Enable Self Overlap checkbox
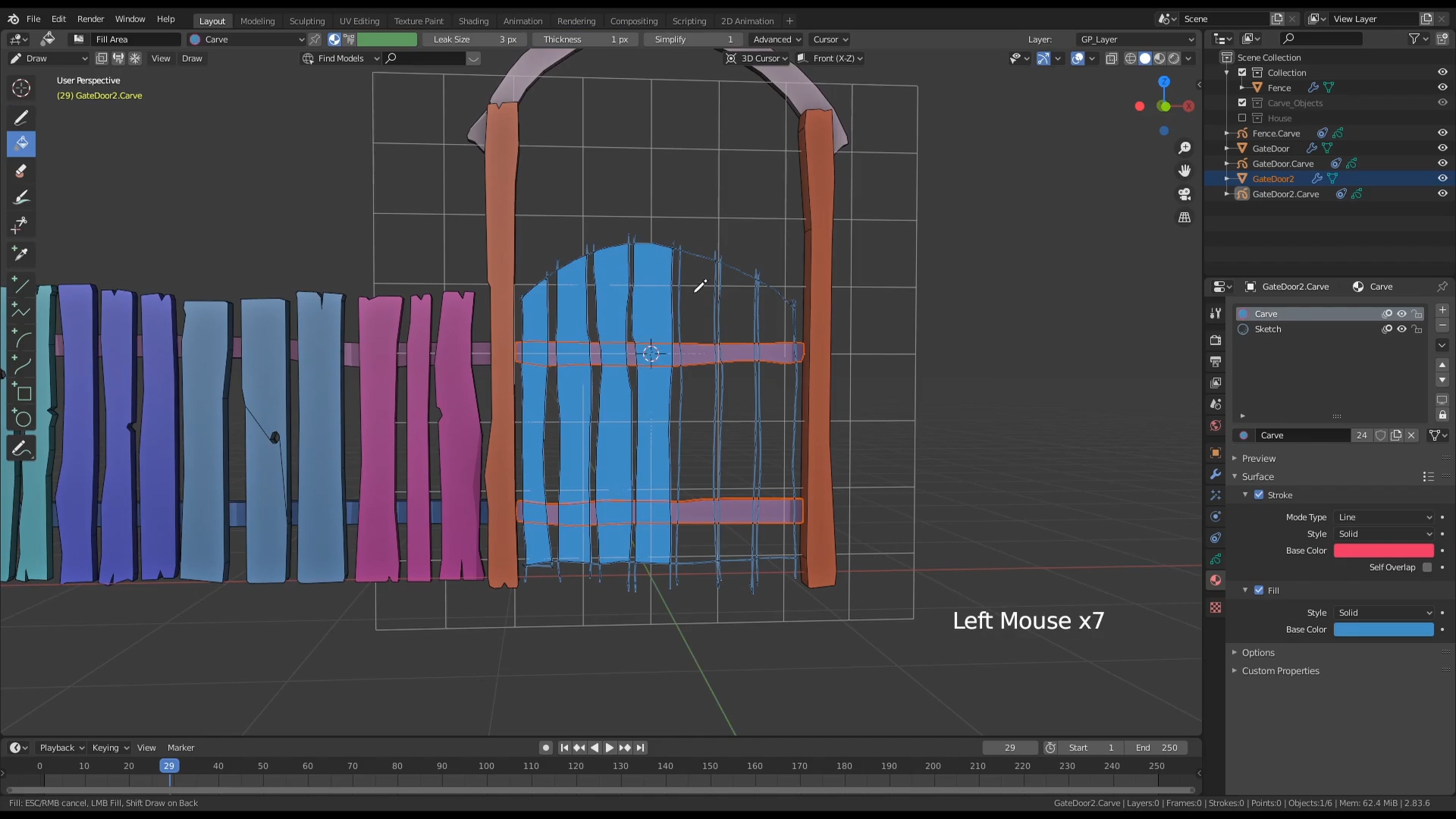This screenshot has height=819, width=1456. (1427, 567)
